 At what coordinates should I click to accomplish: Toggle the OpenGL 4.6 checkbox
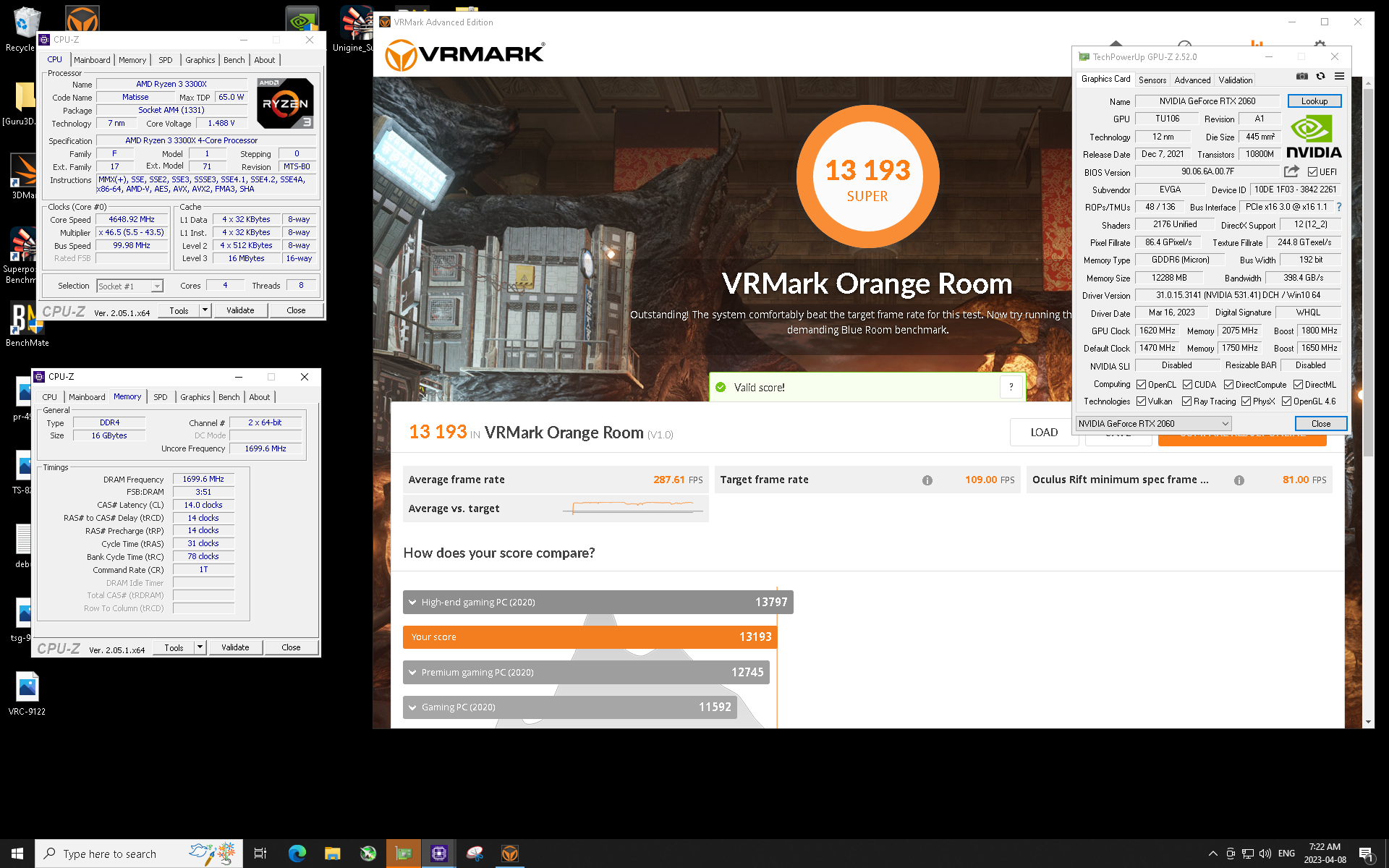[x=1286, y=401]
